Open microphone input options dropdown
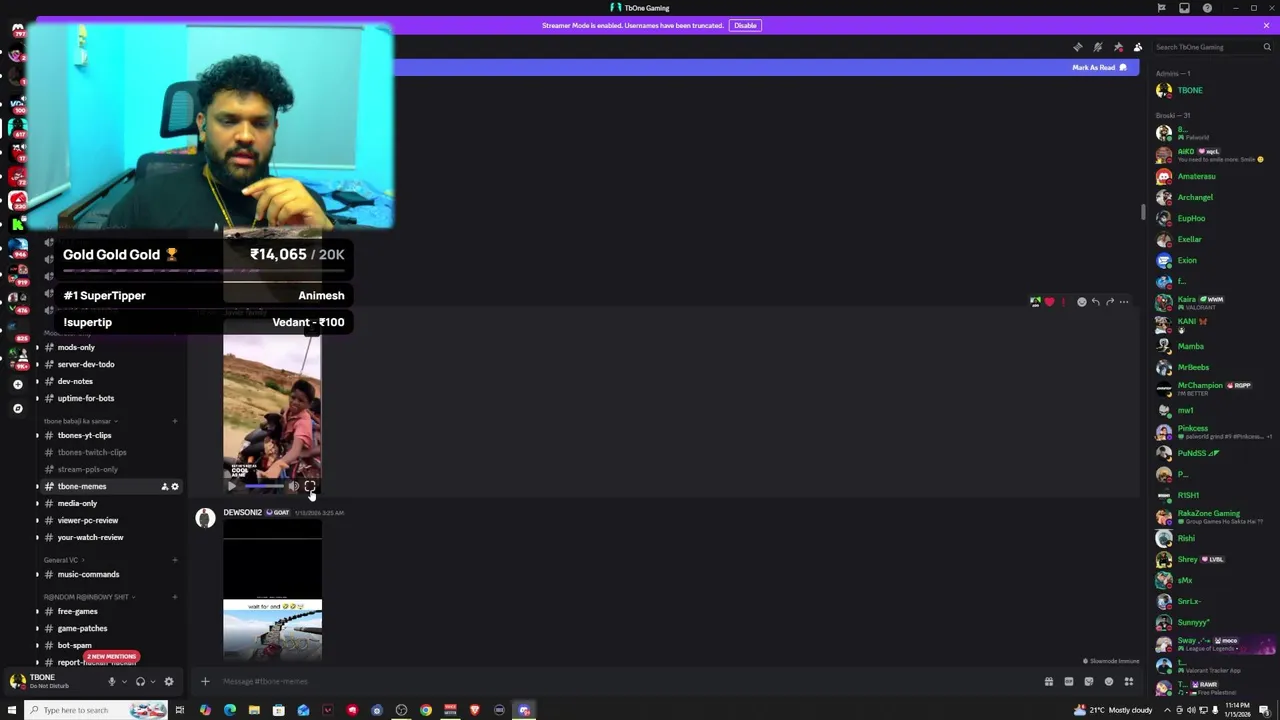 pos(124,681)
